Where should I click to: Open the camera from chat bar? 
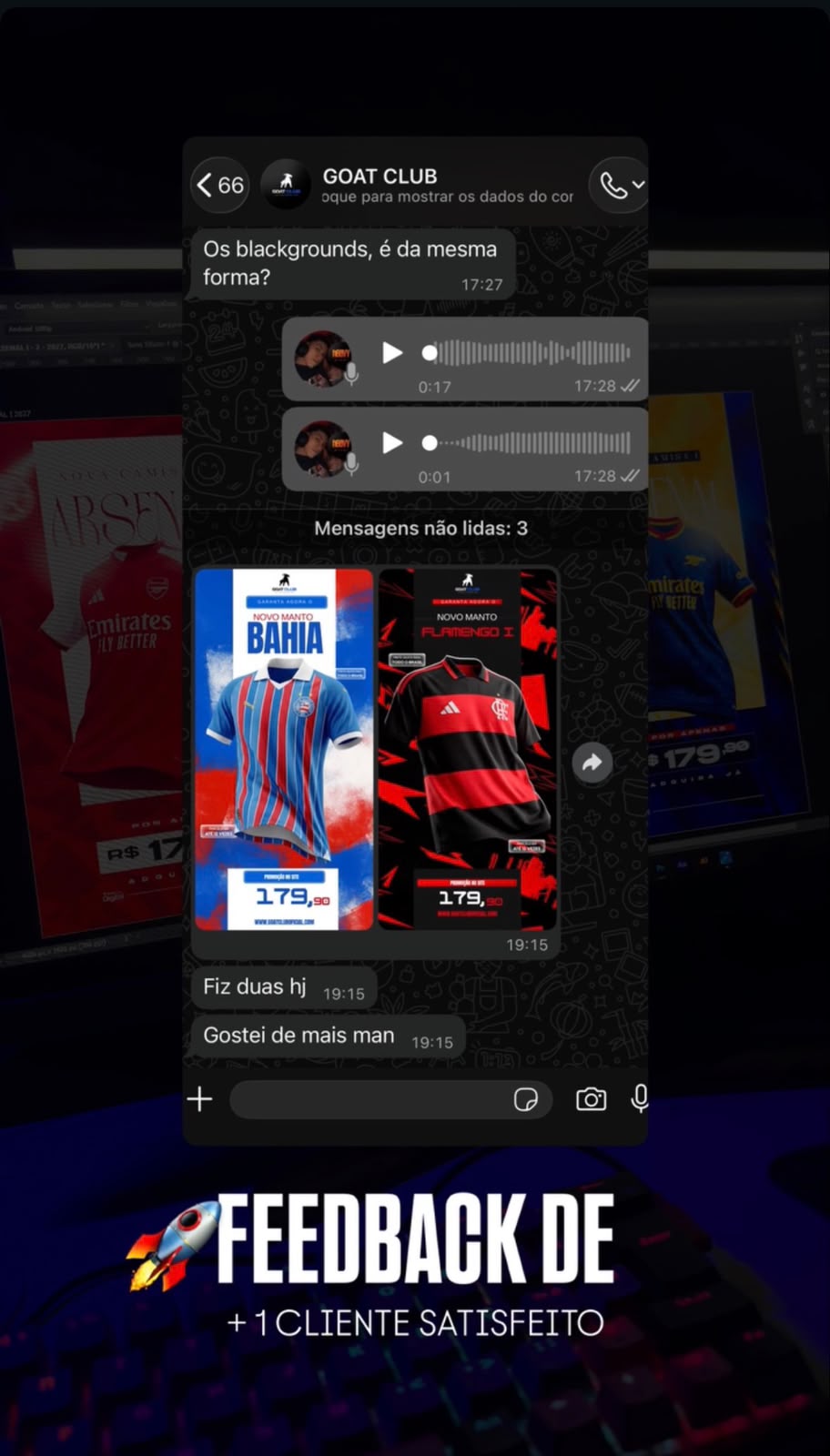[592, 1099]
